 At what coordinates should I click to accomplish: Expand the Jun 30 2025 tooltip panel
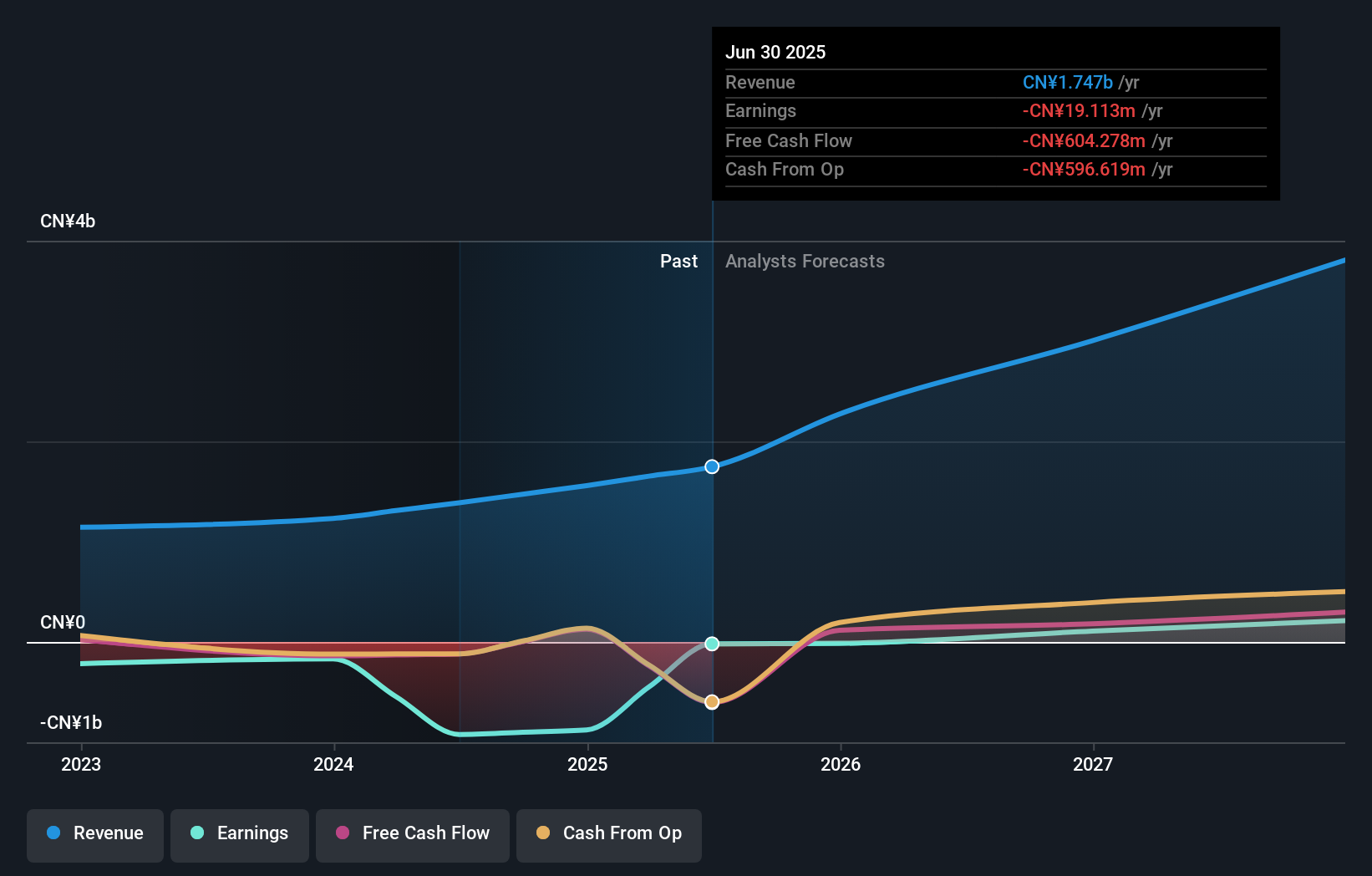[x=775, y=52]
